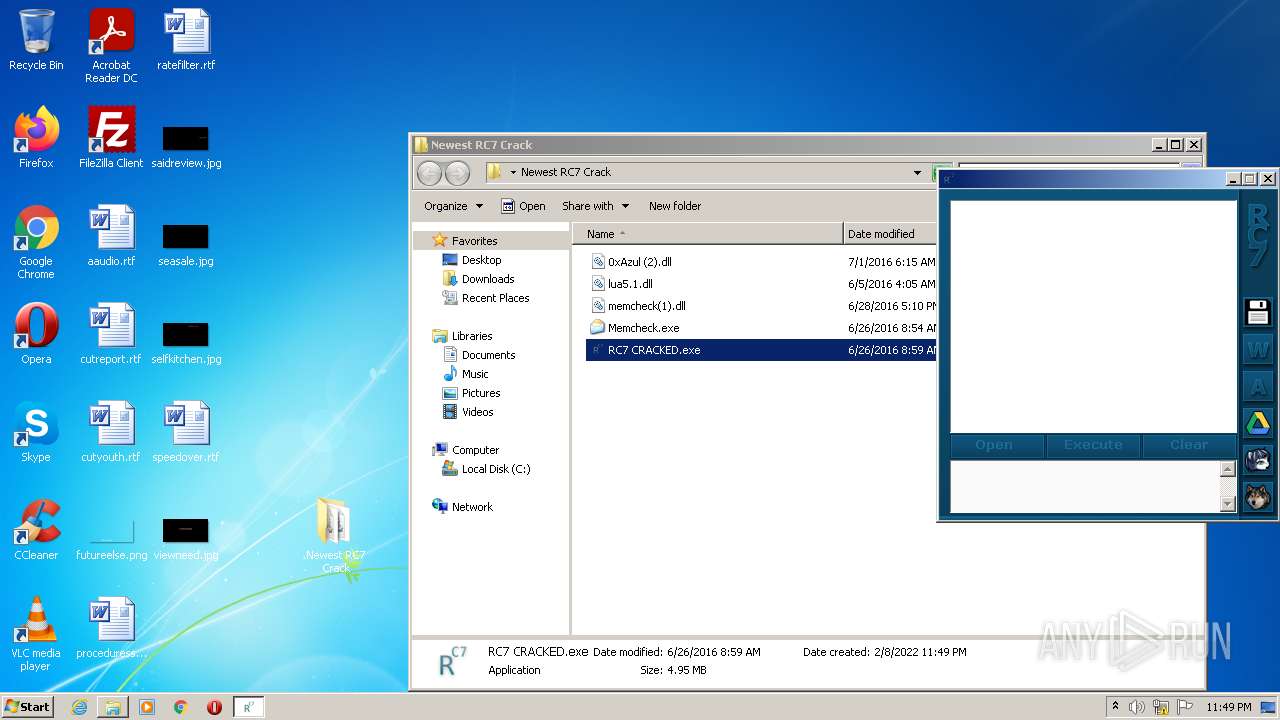Click the Clear button in RC7
Screen dimensions: 1280x720
click(x=1189, y=445)
